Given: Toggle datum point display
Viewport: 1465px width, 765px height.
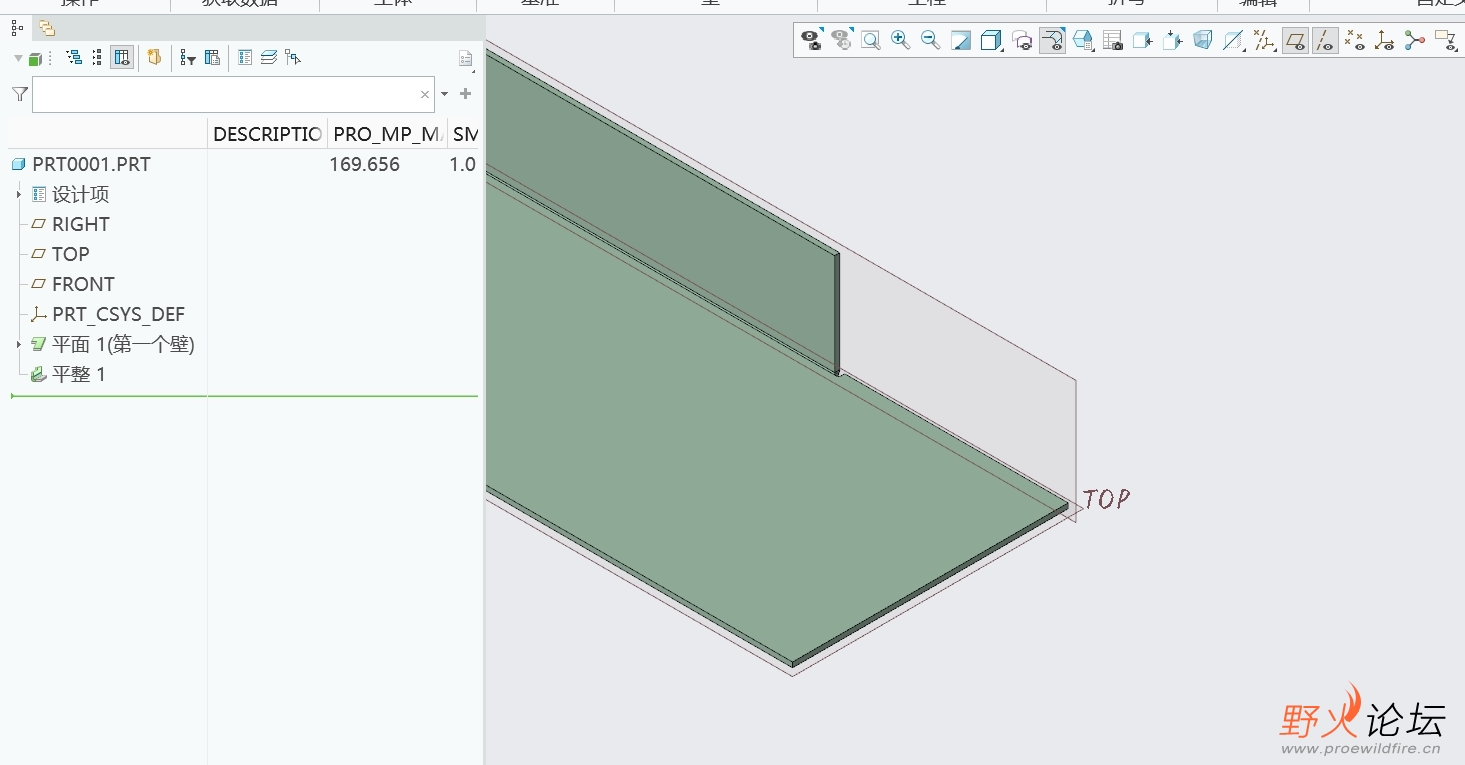Looking at the screenshot, I should point(1355,40).
